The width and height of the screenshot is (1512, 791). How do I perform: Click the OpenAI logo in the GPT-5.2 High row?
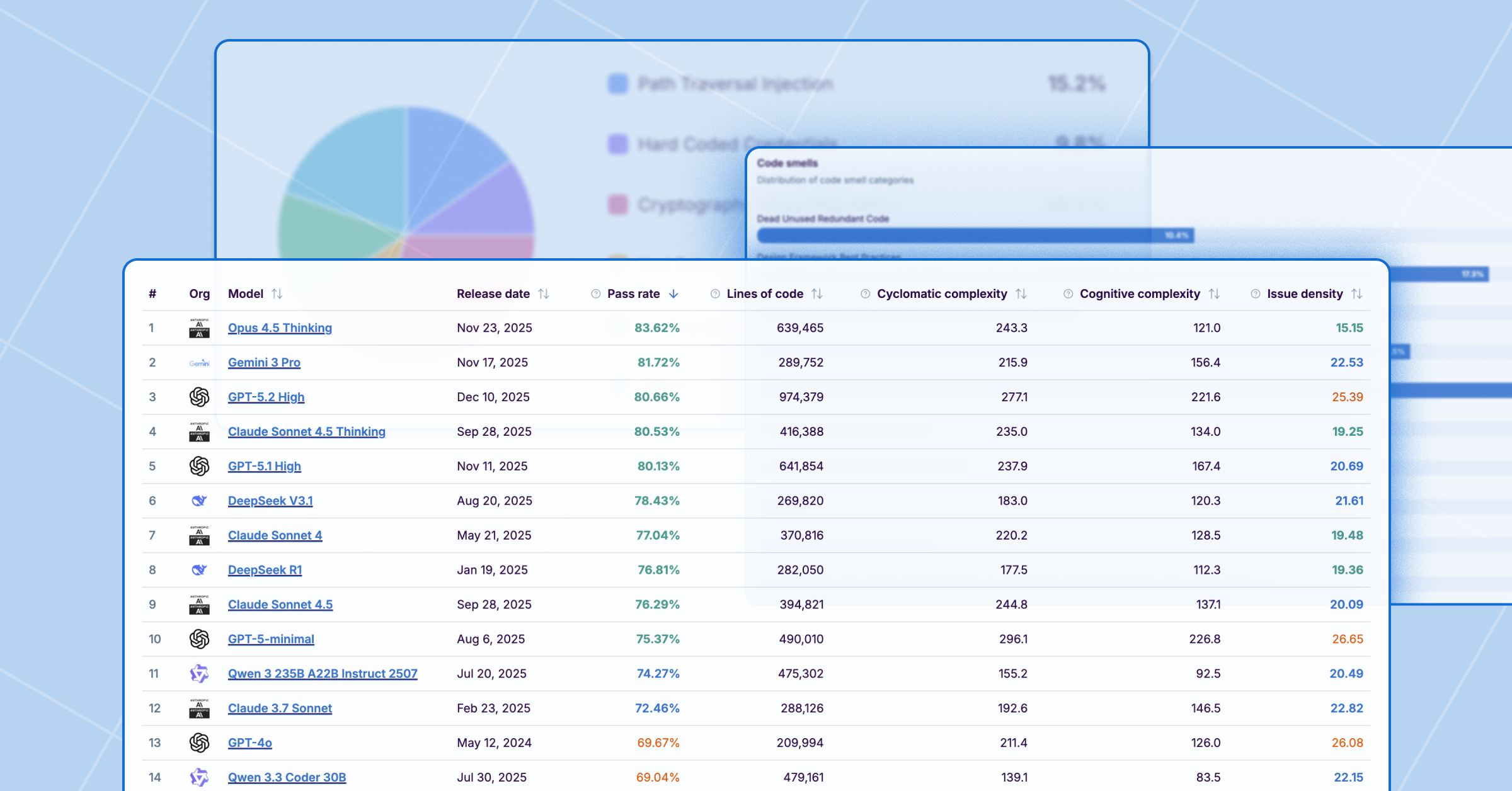(x=199, y=397)
